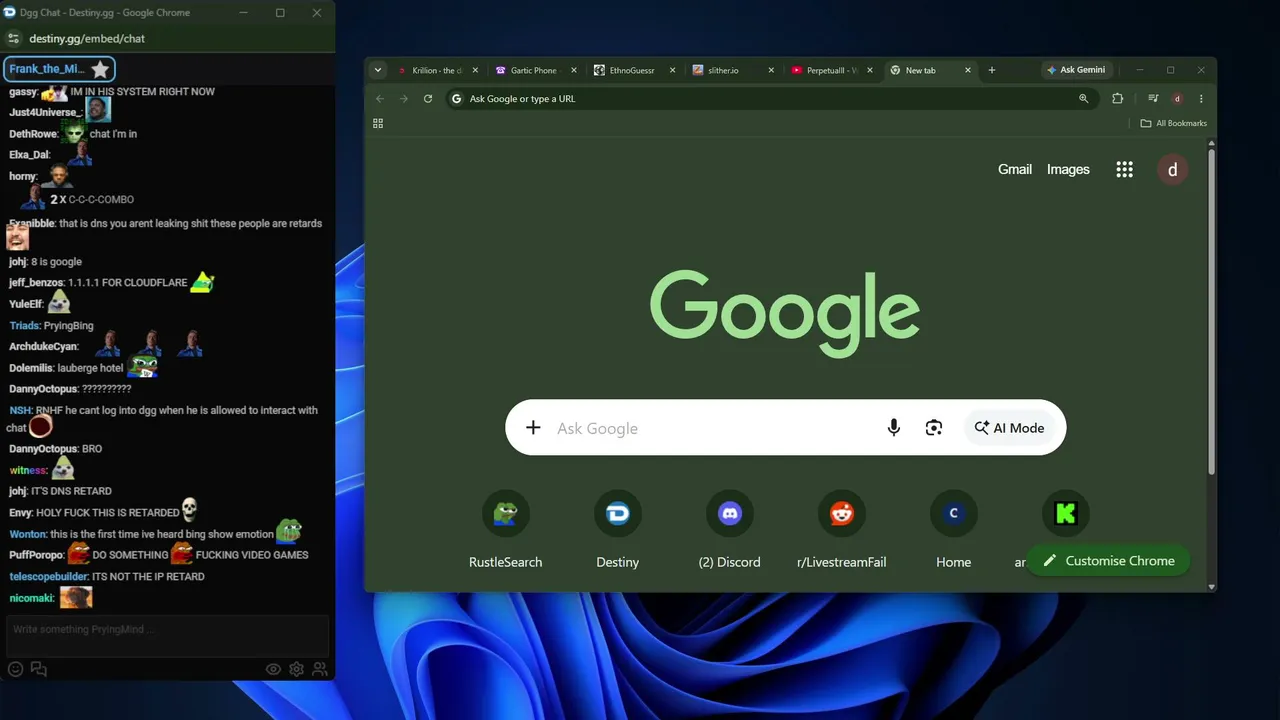
Task: Open the apps grid in bookmarks bar
Action: pos(378,123)
